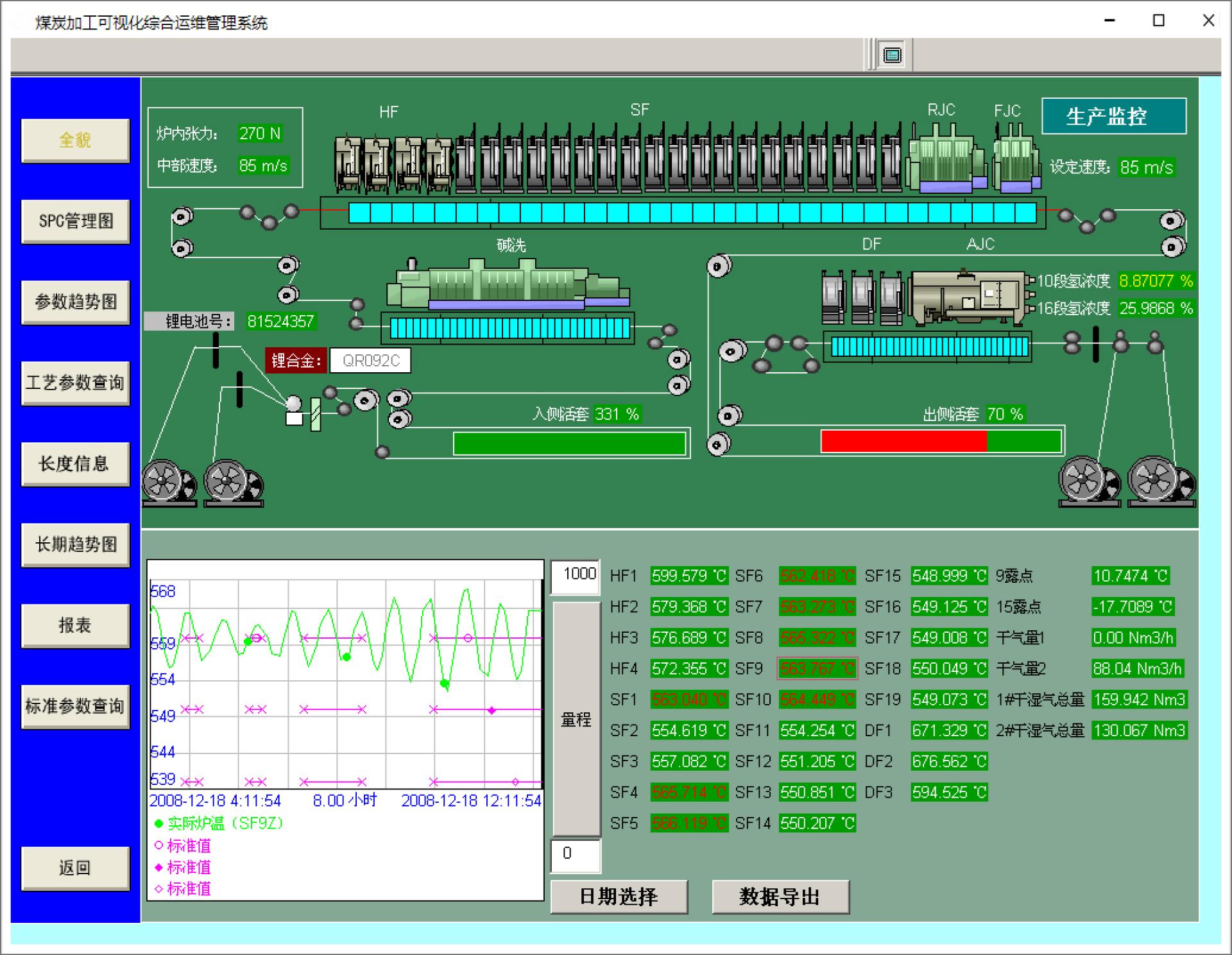Click the 量程 range slider bar

click(576, 719)
